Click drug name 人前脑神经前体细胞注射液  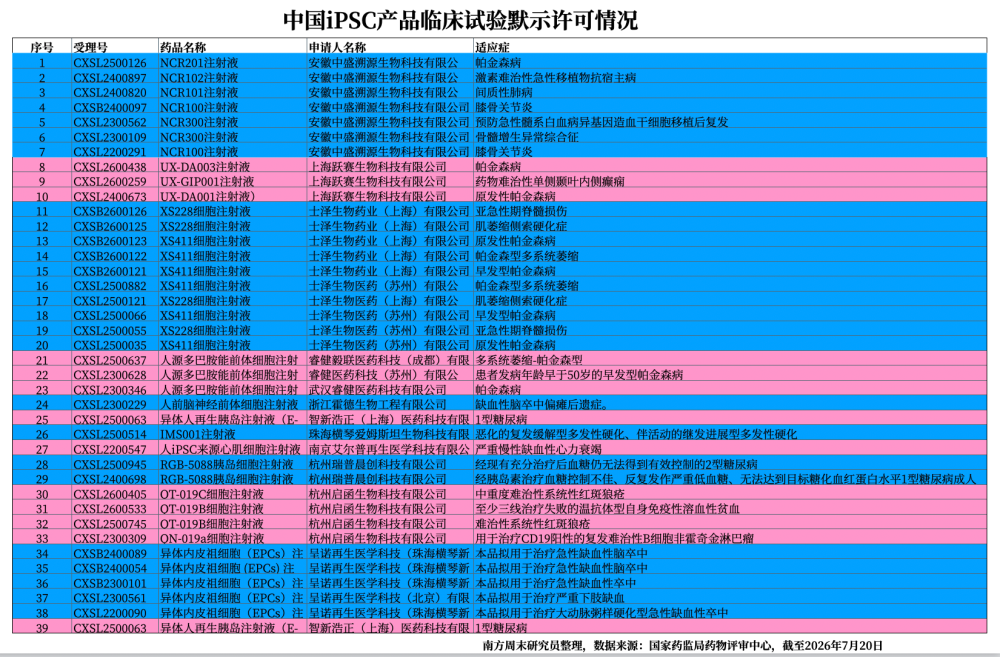[x=229, y=404]
